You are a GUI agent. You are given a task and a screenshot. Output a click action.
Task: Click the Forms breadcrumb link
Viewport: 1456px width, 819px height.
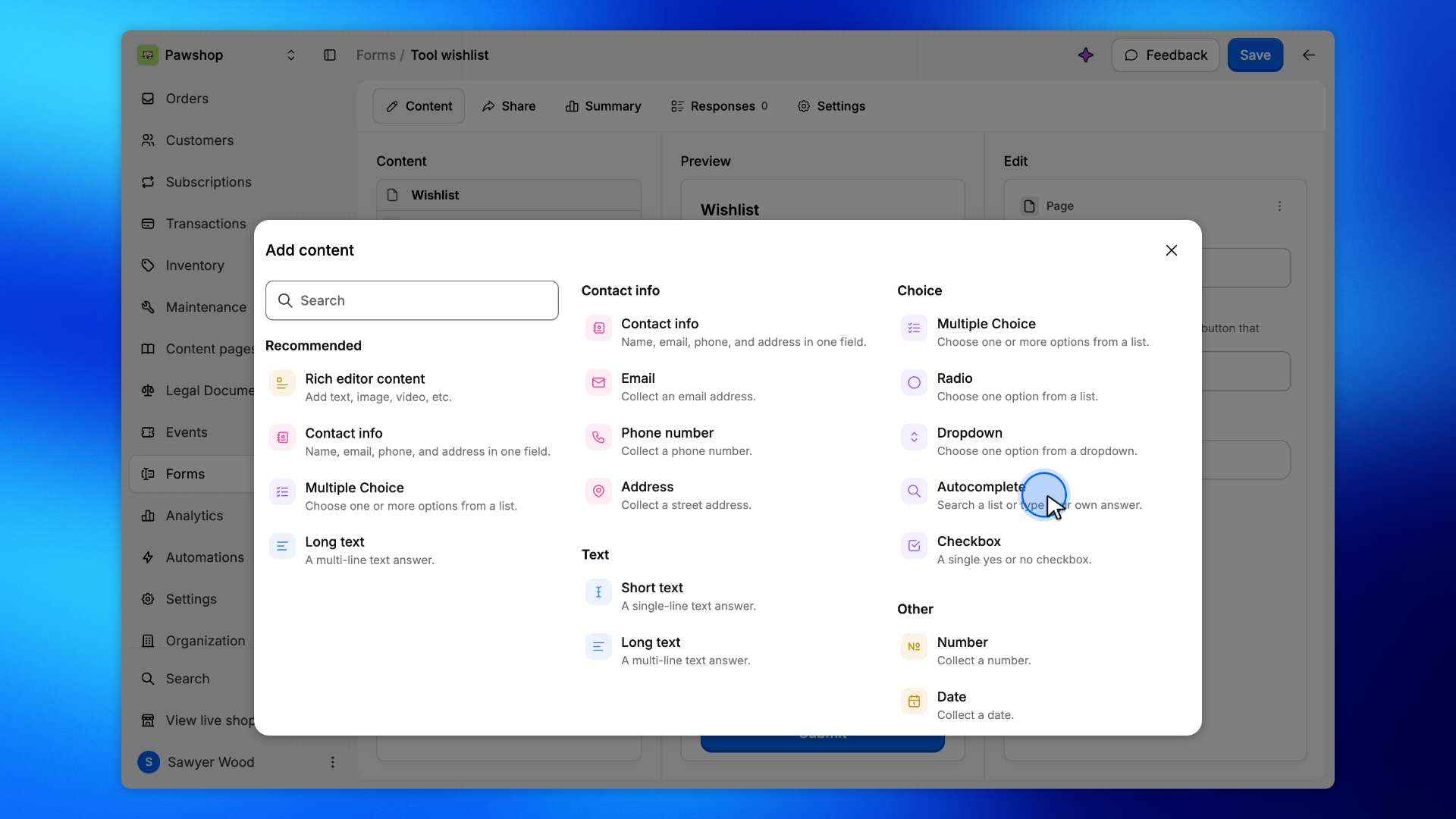(x=376, y=55)
